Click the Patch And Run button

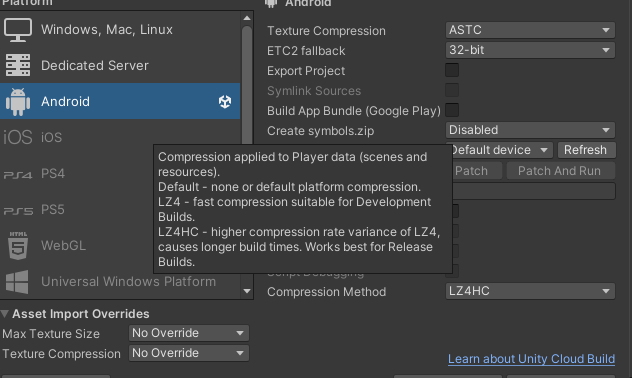pos(561,170)
